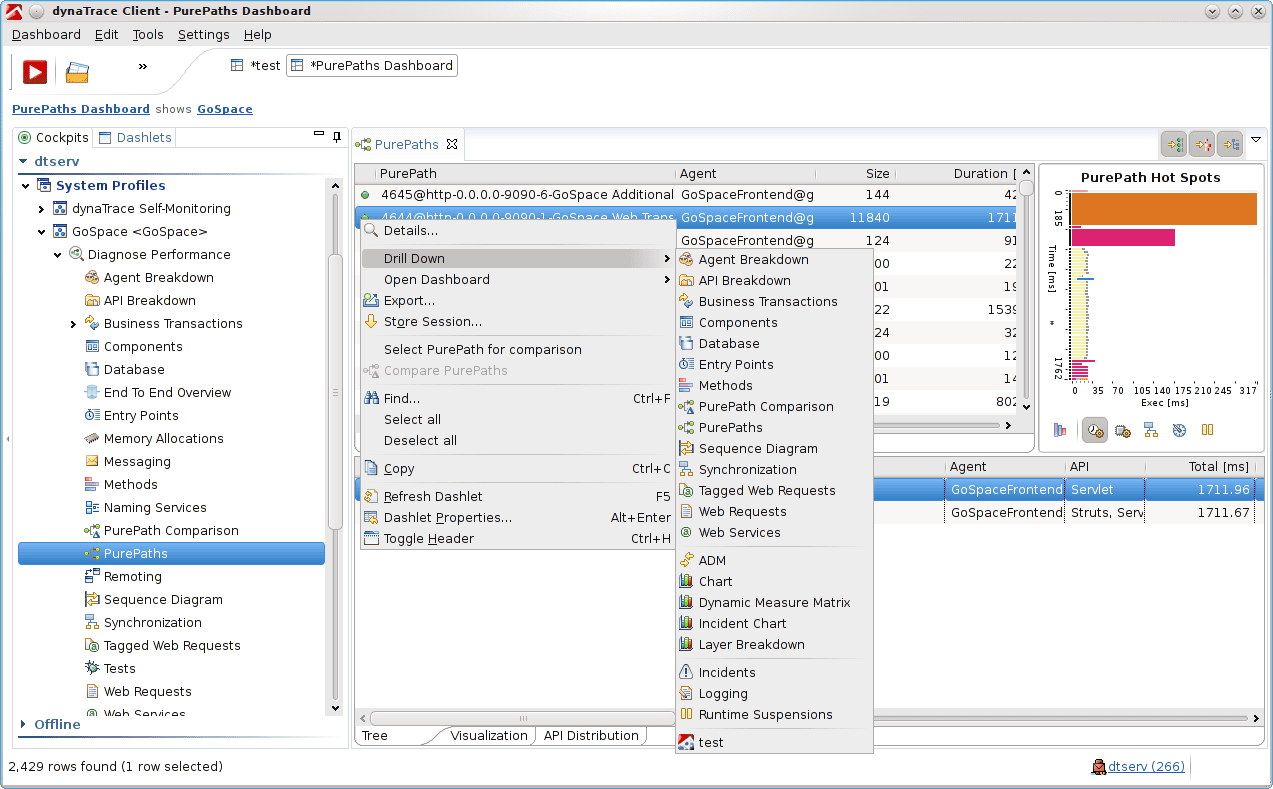Click Store Session... in context menu

(518, 321)
